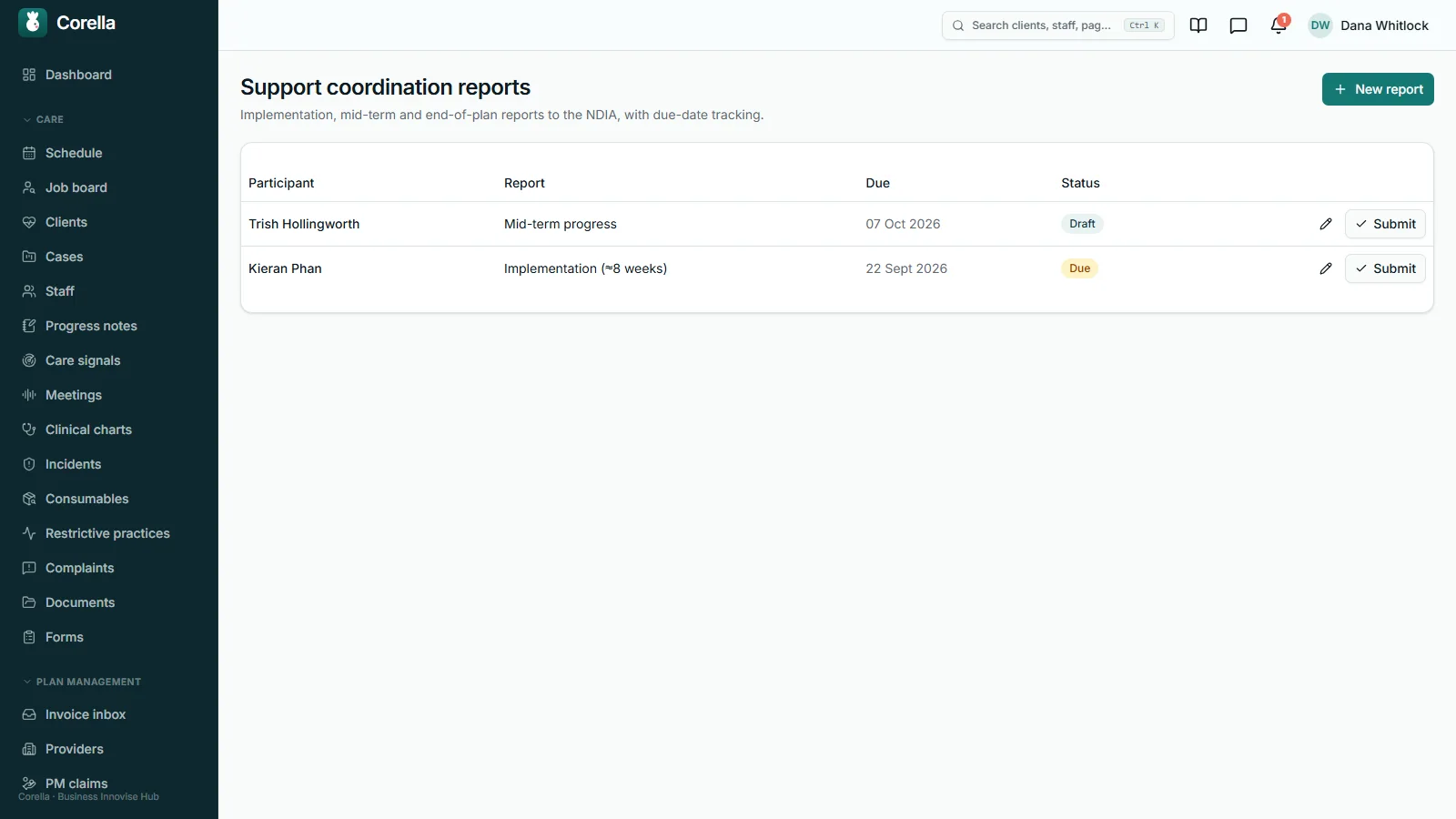This screenshot has width=1456, height=819.
Task: Click the Forms clipboard icon
Action: click(29, 637)
